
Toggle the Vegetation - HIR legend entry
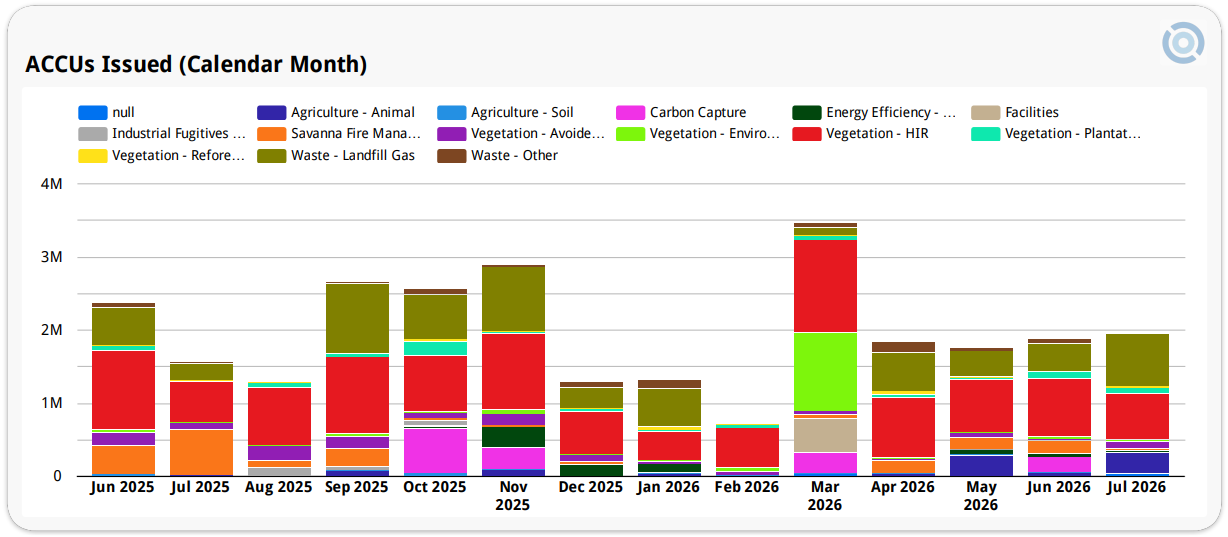tap(860, 133)
